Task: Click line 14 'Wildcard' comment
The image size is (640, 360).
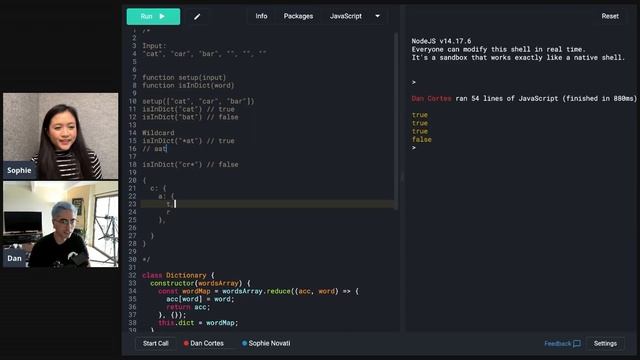Action: [158, 133]
